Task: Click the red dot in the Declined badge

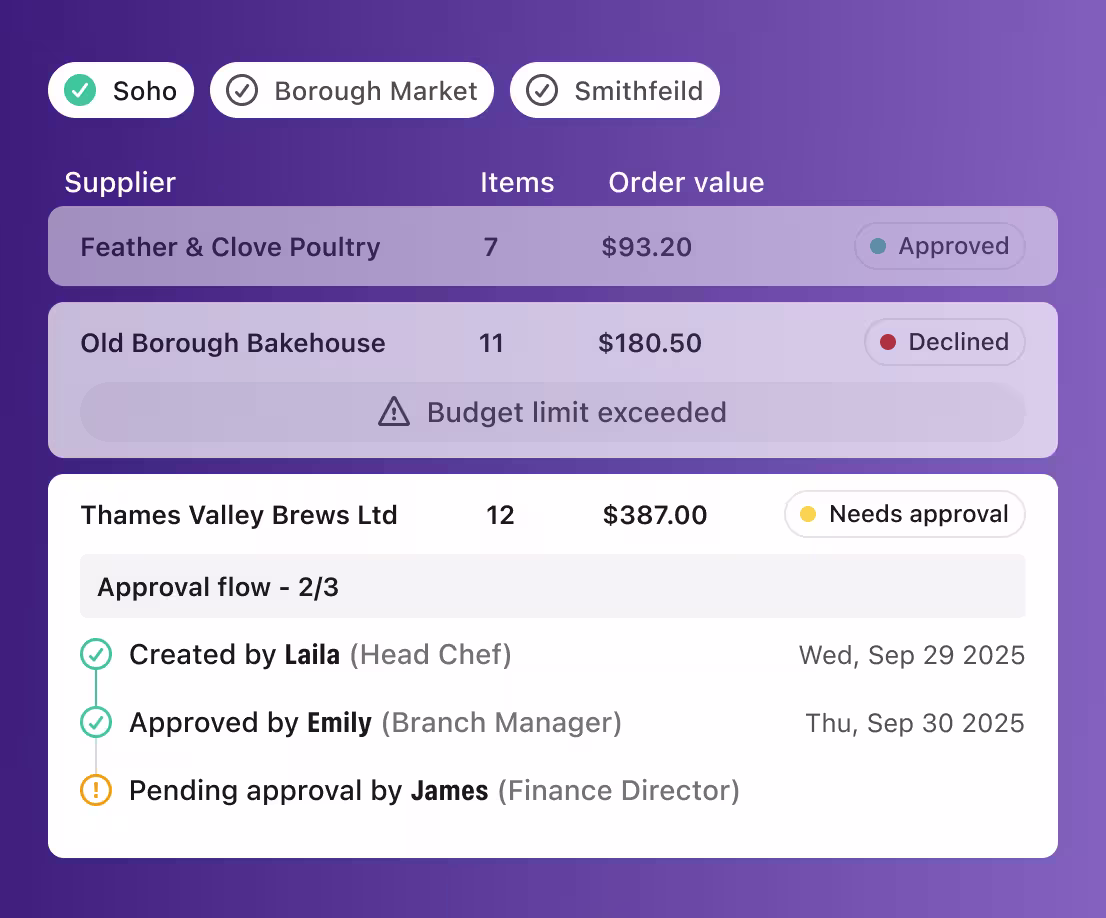Action: pos(888,342)
